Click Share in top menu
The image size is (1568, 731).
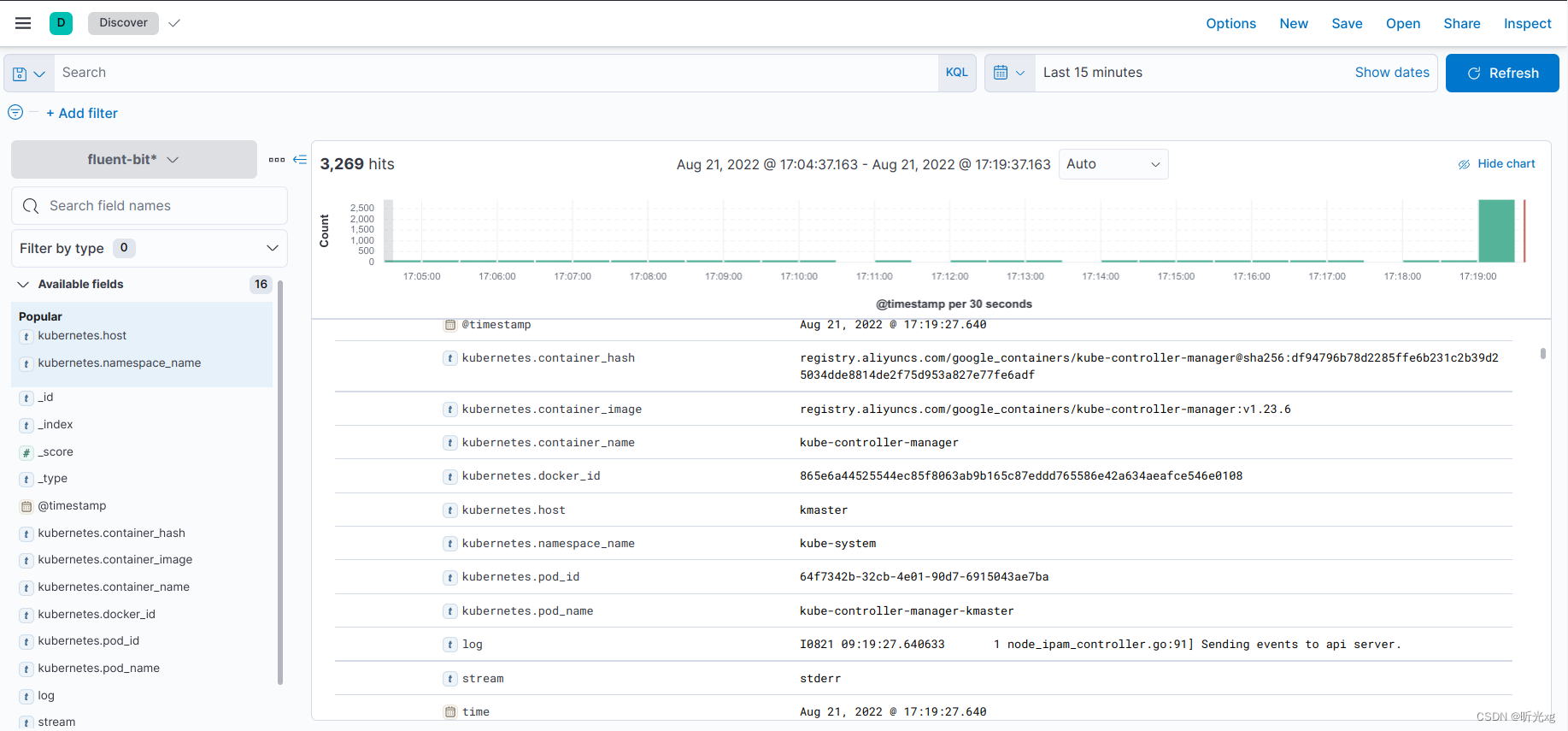click(x=1462, y=24)
